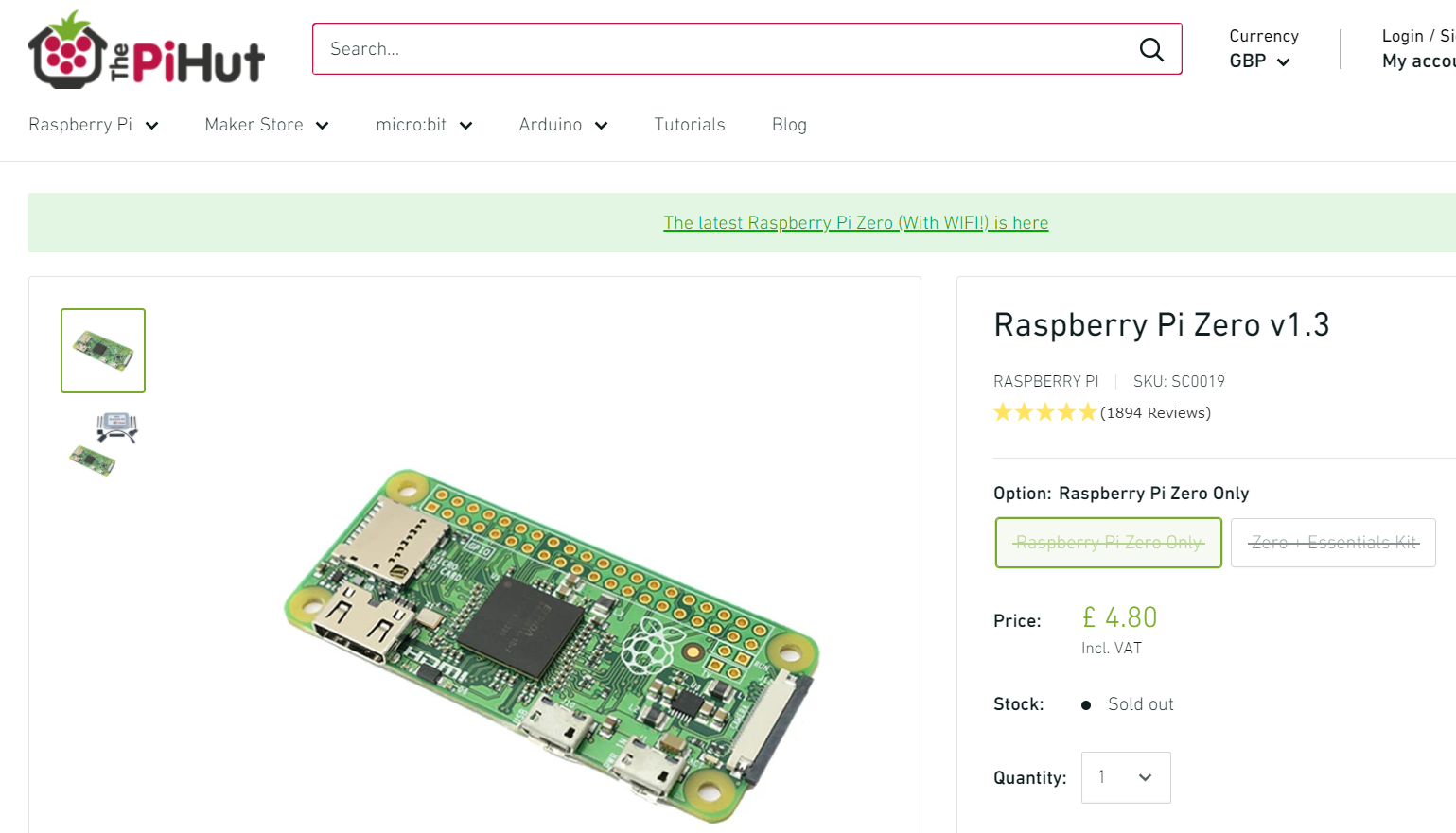Image resolution: width=1456 pixels, height=833 pixels.
Task: Open the Quantity dropdown selector
Action: click(x=1125, y=777)
